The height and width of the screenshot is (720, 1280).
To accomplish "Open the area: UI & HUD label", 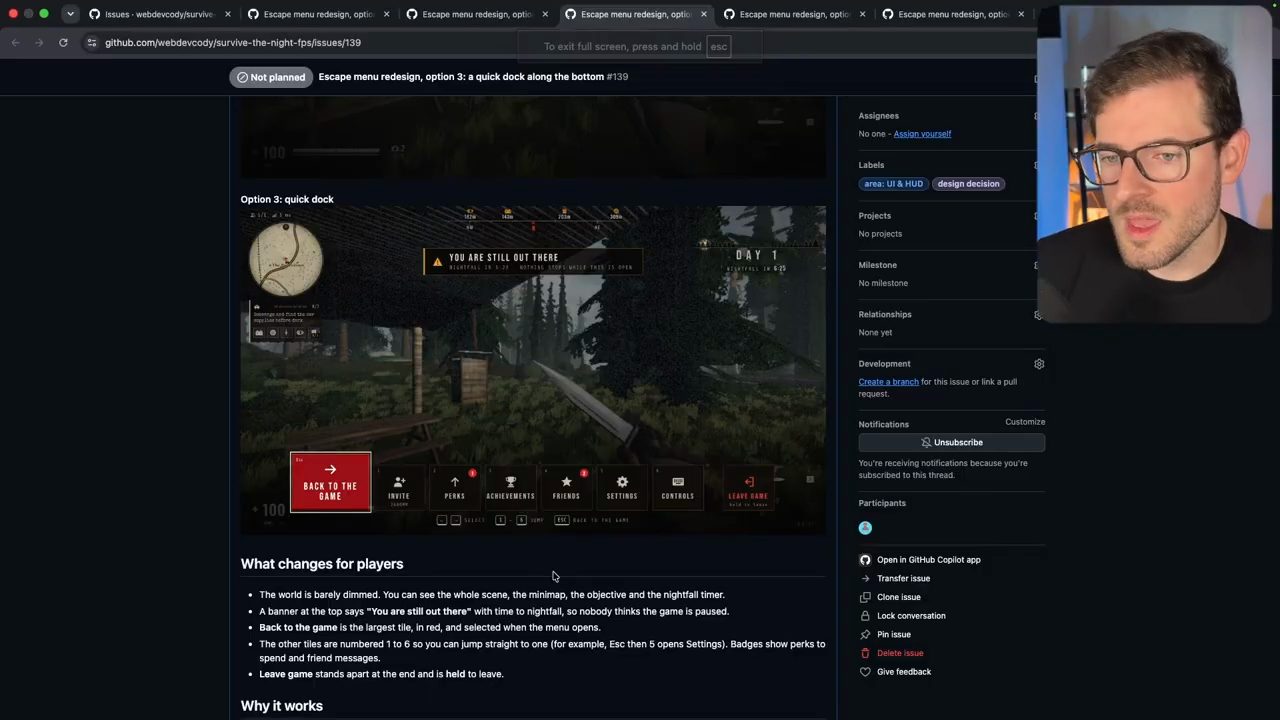I will click(x=893, y=184).
